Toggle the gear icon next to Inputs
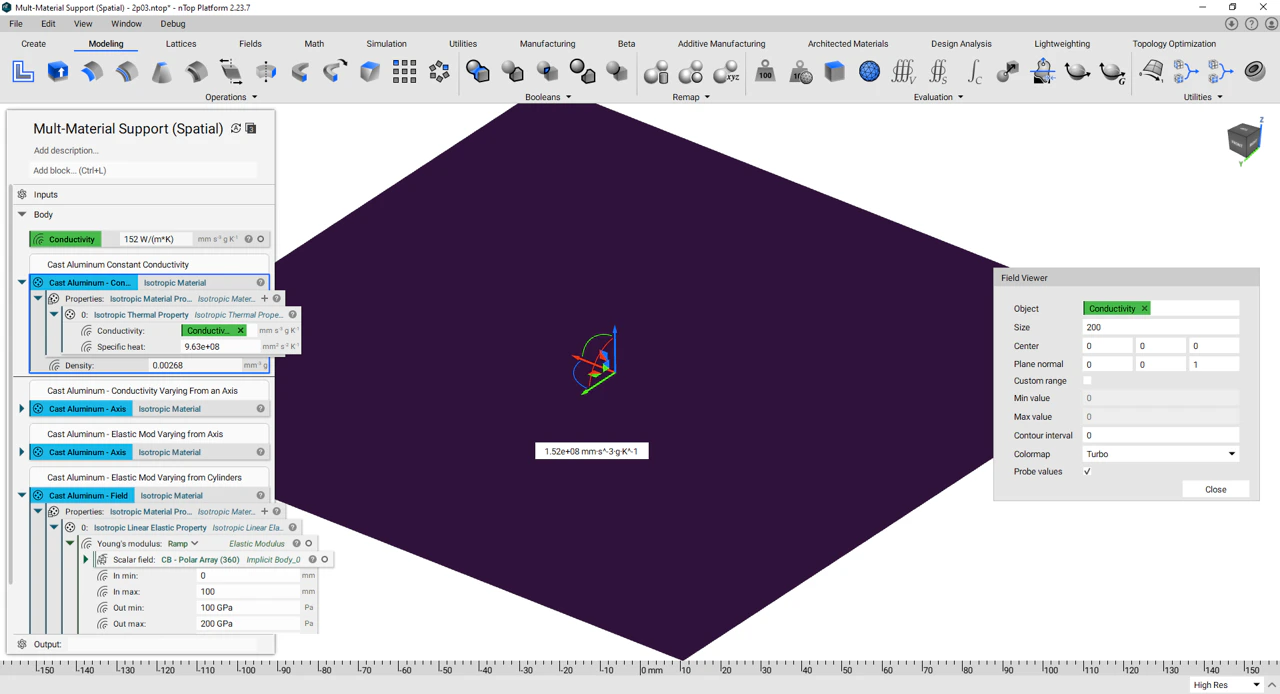This screenshot has width=1280, height=694. click(x=22, y=194)
